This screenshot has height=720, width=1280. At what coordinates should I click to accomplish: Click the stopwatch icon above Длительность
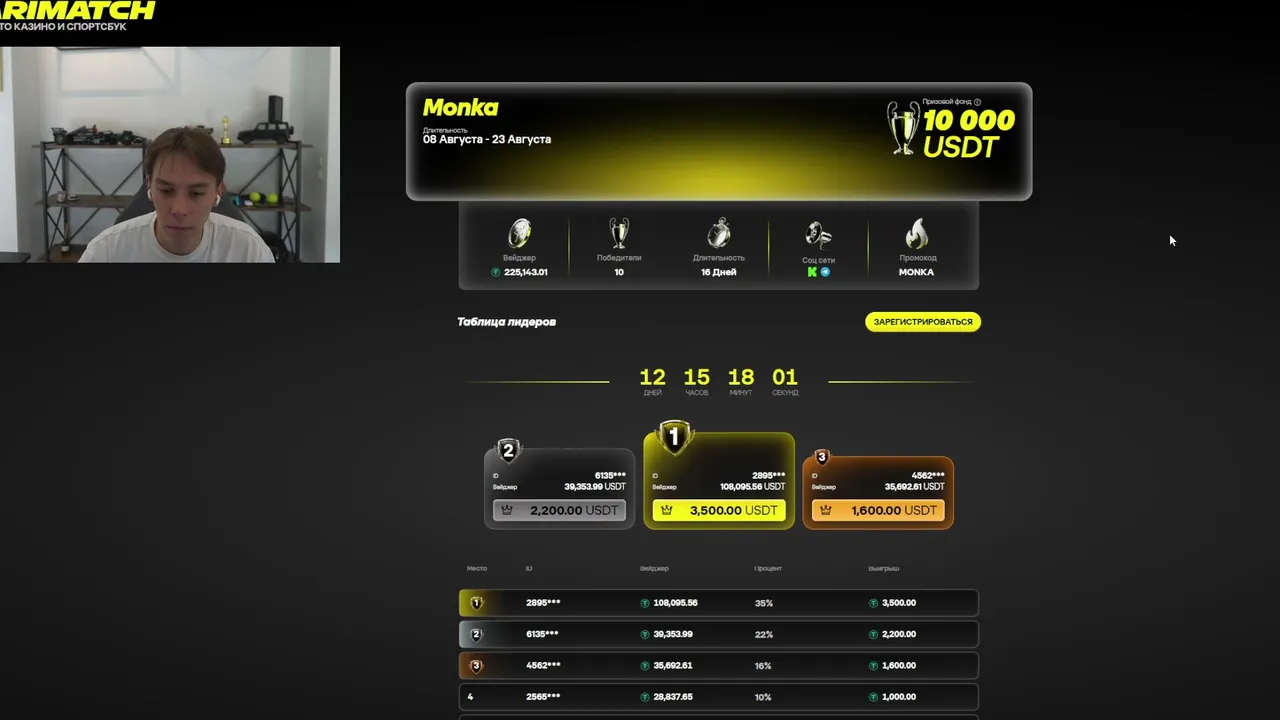point(719,233)
